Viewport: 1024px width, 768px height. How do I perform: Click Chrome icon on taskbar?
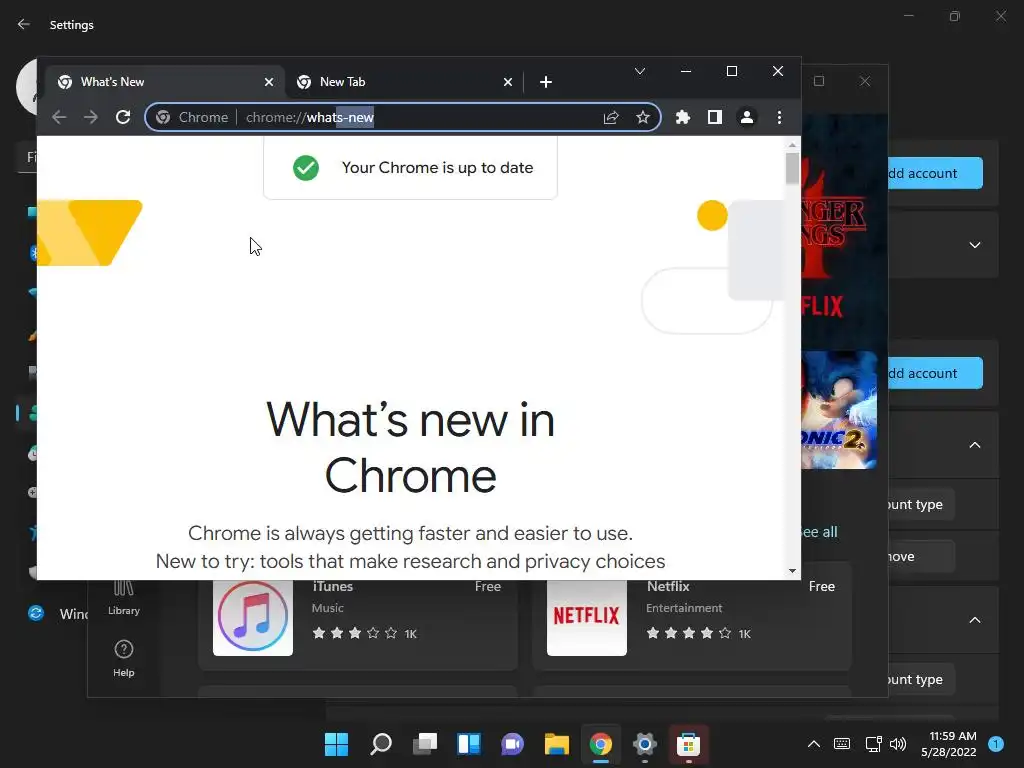(601, 744)
